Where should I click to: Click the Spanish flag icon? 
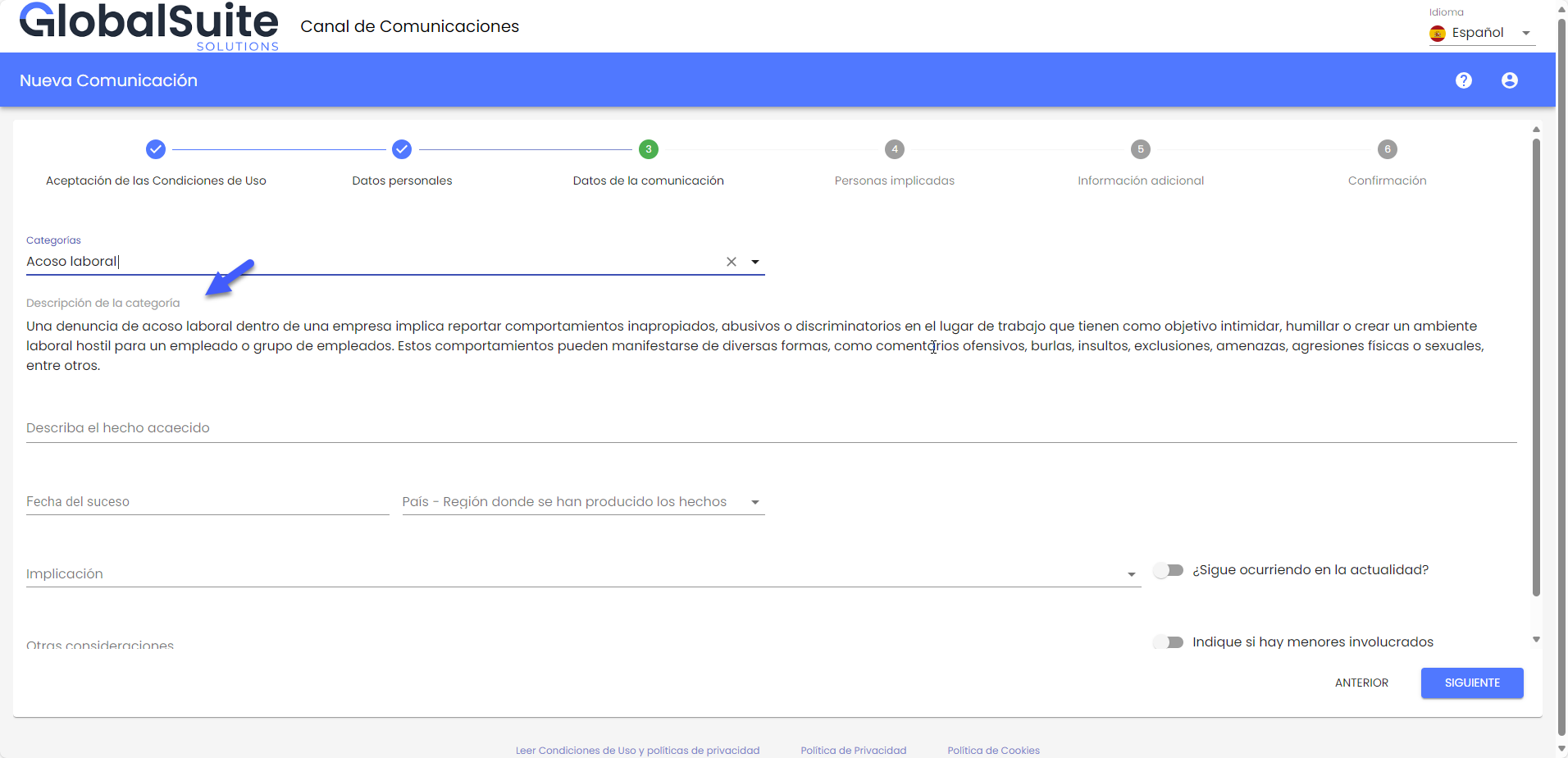[x=1437, y=33]
